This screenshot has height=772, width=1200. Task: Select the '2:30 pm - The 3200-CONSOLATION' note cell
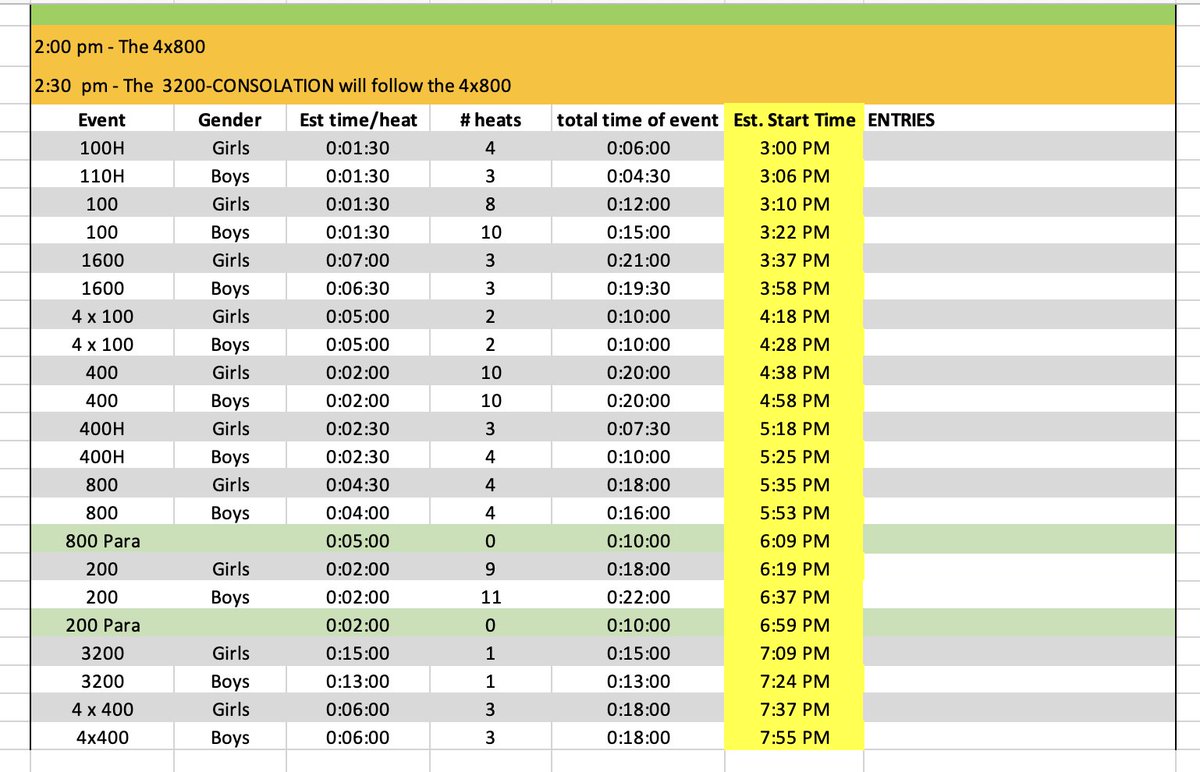[603, 85]
